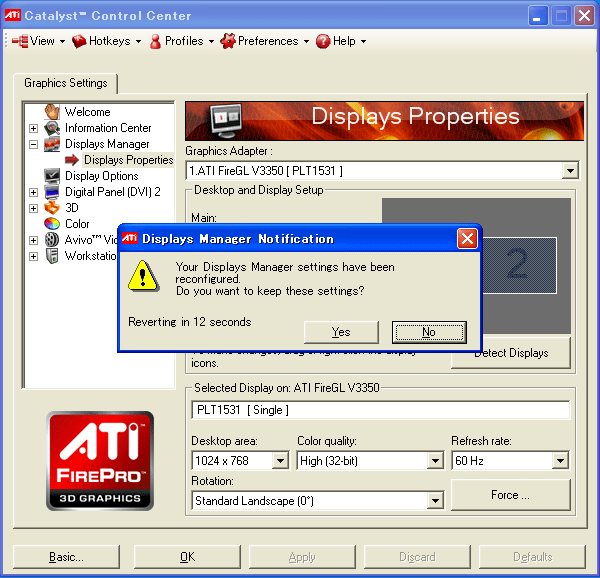The width and height of the screenshot is (600, 578).
Task: Switch to Basic... view
Action: pos(66,557)
